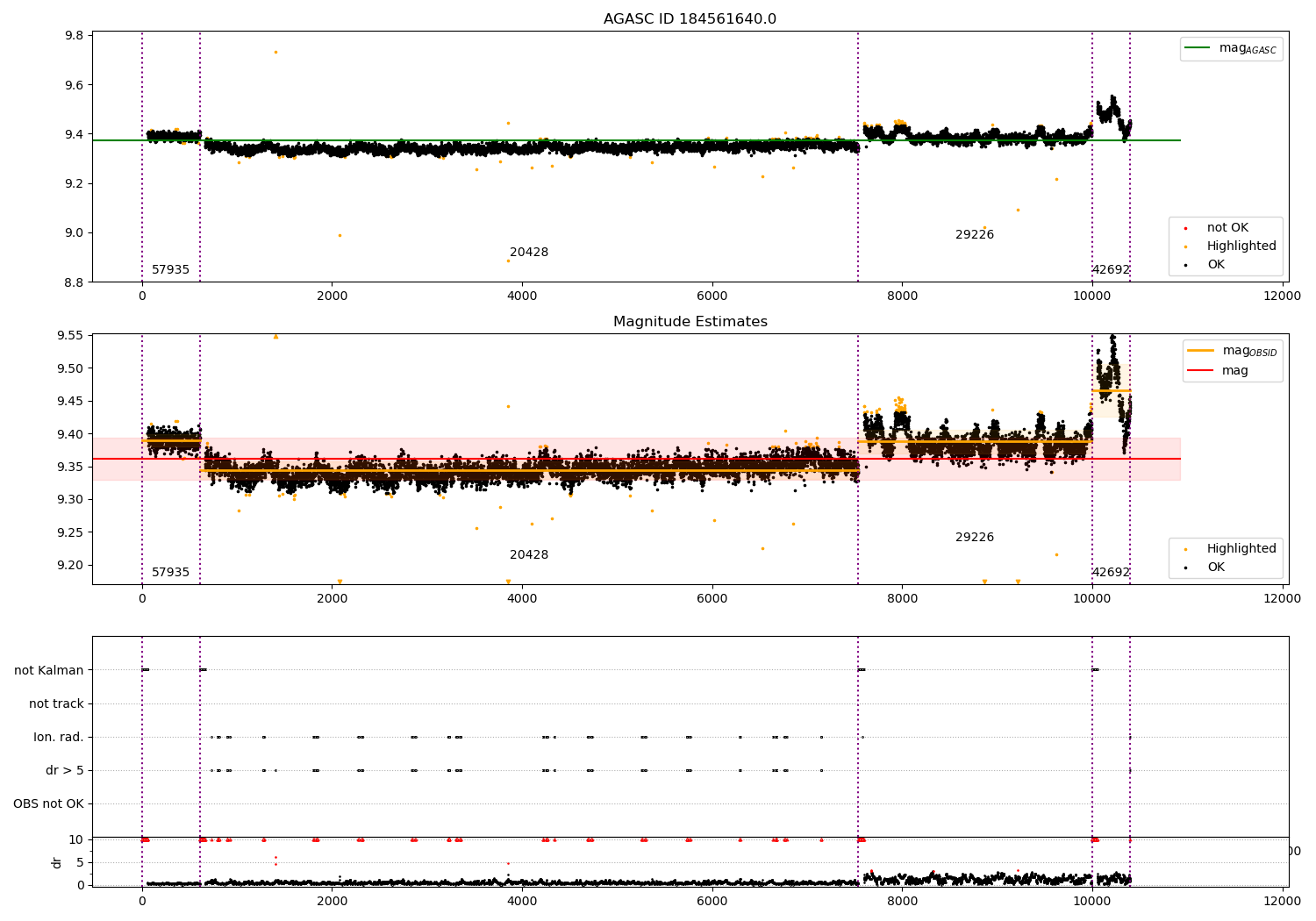The width and height of the screenshot is (1316, 921).
Task: Click the 'not Kalman' row label
Action: pos(49,671)
